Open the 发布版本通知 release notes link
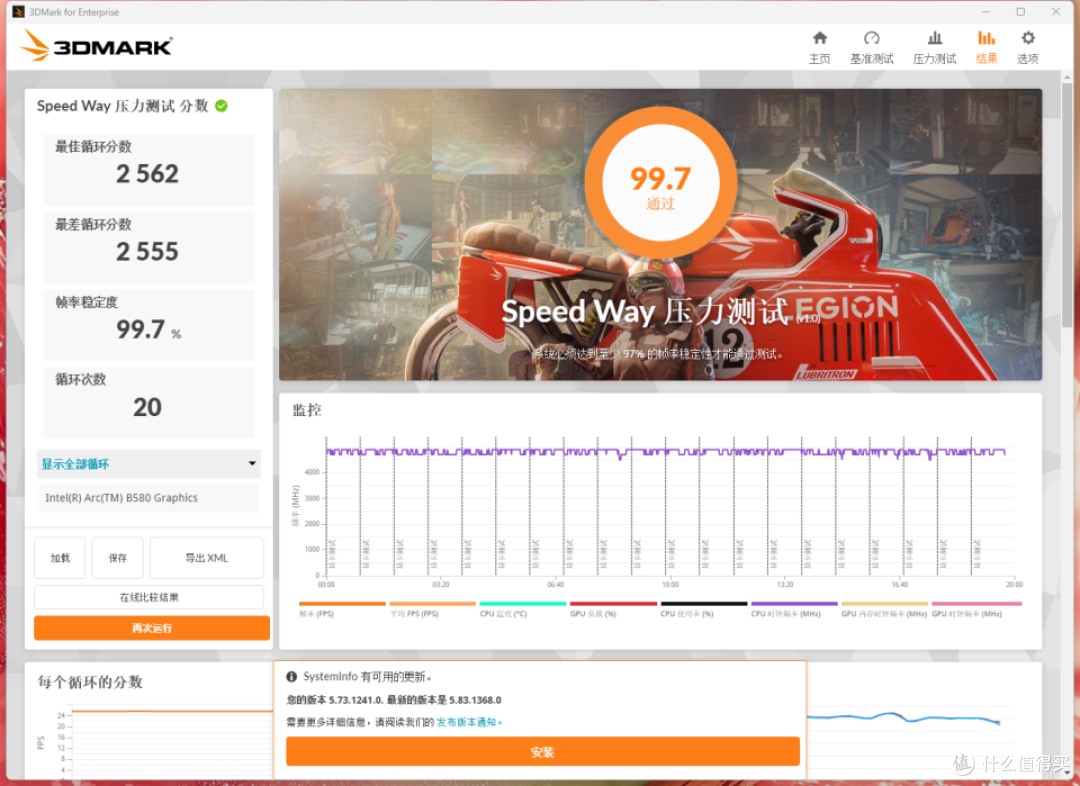The image size is (1080, 786). tap(466, 722)
